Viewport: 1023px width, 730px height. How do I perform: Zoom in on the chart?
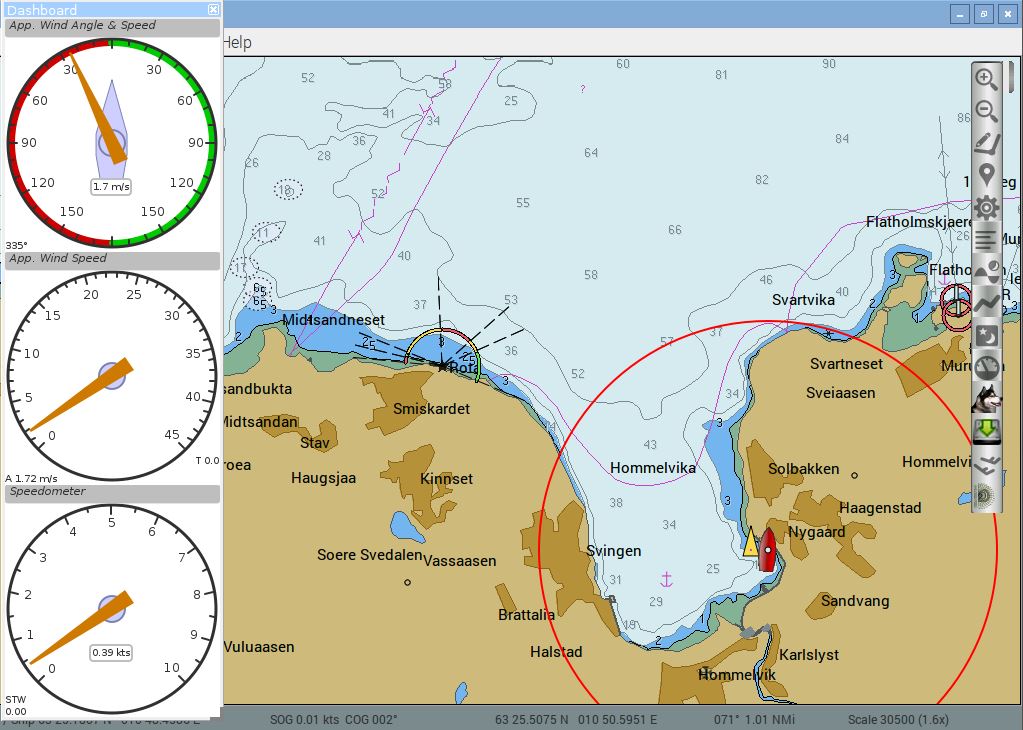pos(986,79)
